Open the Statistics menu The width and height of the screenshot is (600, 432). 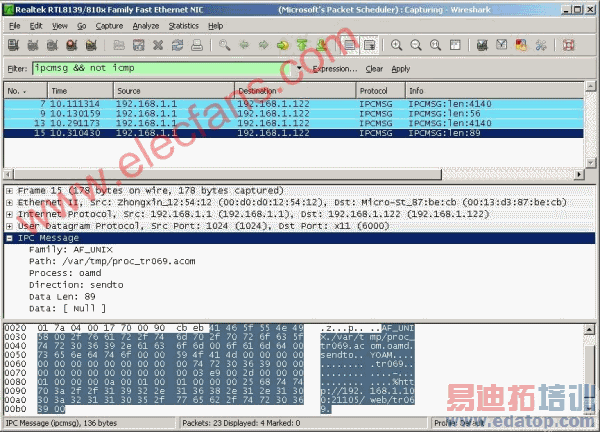pyautogui.click(x=184, y=26)
